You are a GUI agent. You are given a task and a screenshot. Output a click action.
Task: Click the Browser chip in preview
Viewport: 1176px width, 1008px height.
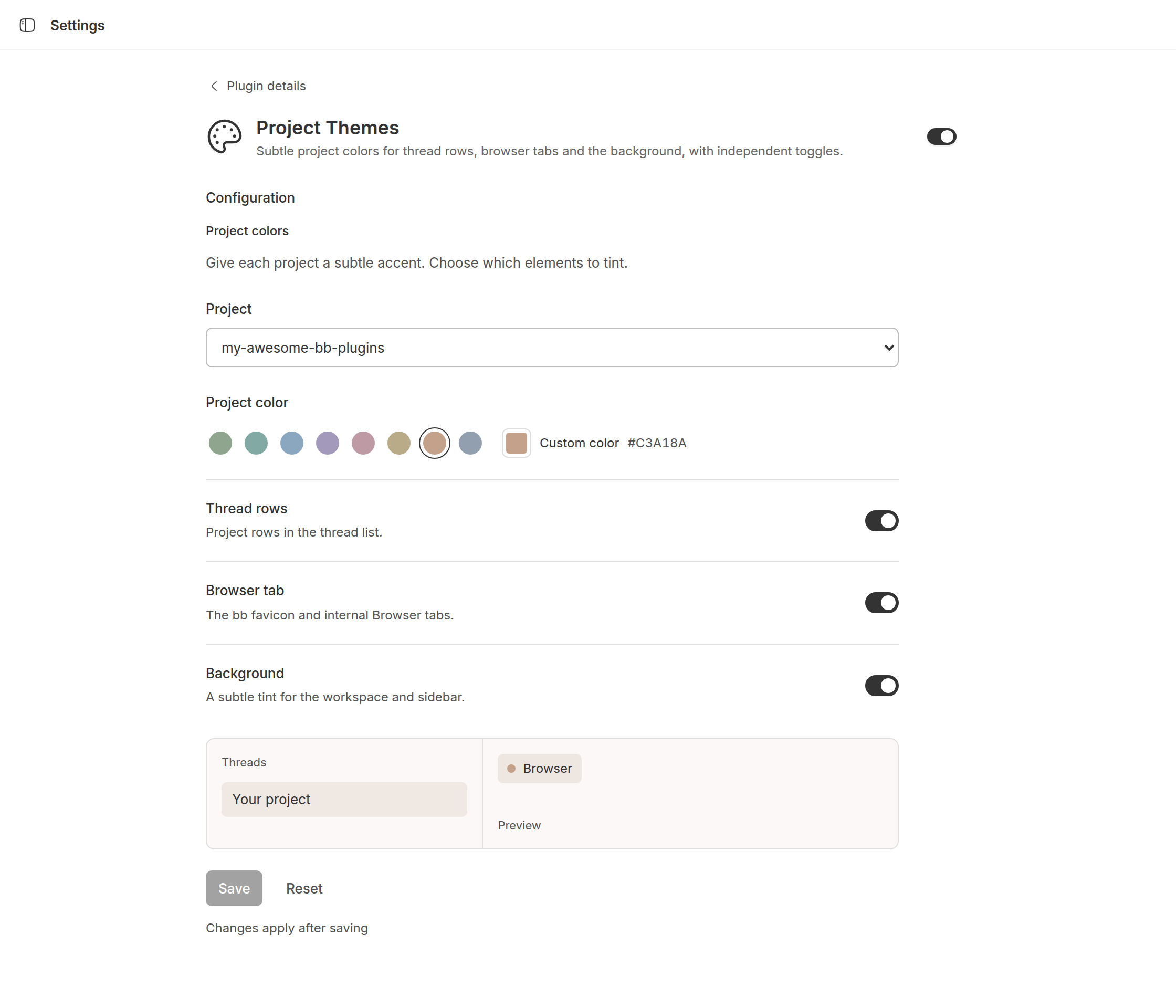coord(540,769)
